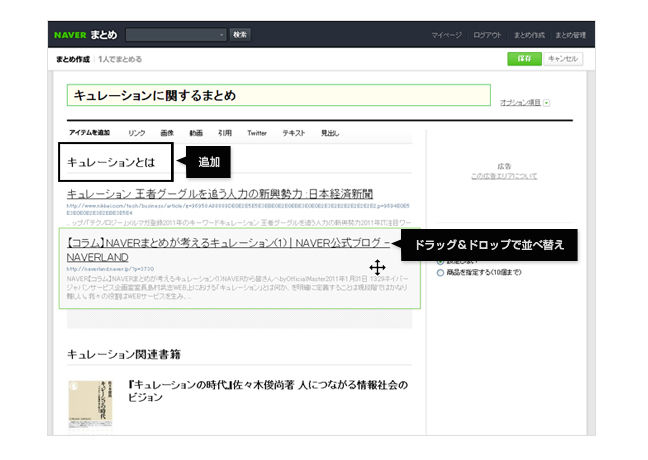Screen dimensions: 648x460
Task: Select the 動画 item tab
Action: pos(196,133)
